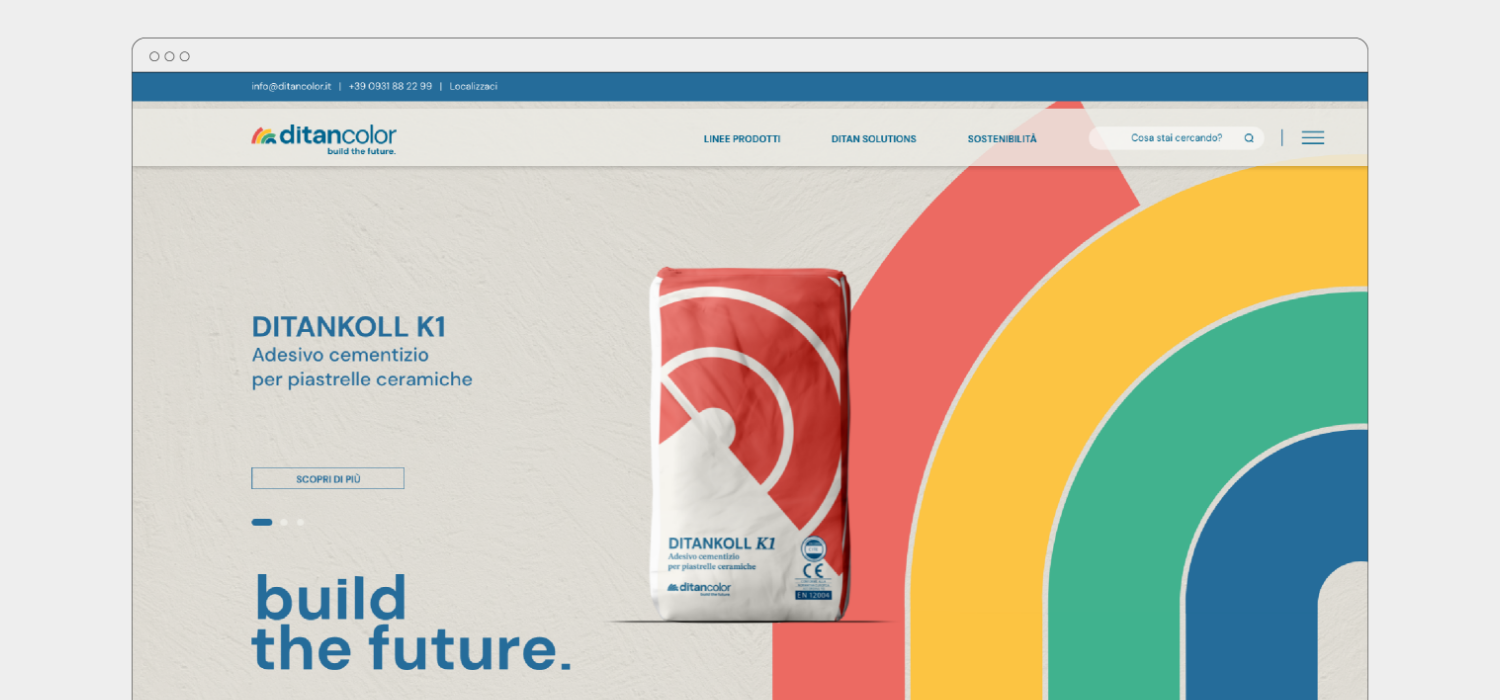Click the ditancolor logo on the bag
This screenshot has width=1500, height=700.
(x=699, y=587)
